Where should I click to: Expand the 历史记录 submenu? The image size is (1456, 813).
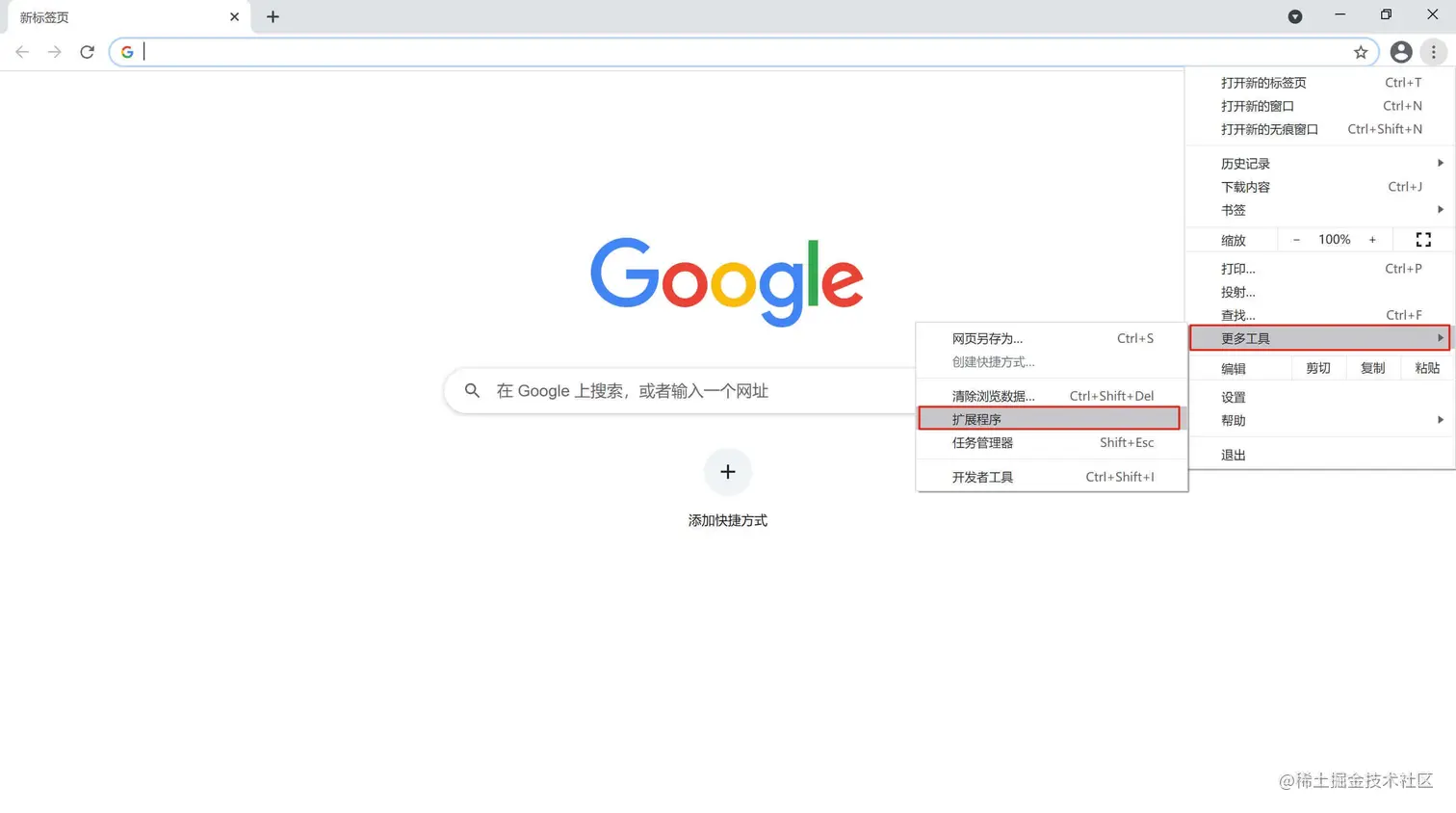(1320, 164)
